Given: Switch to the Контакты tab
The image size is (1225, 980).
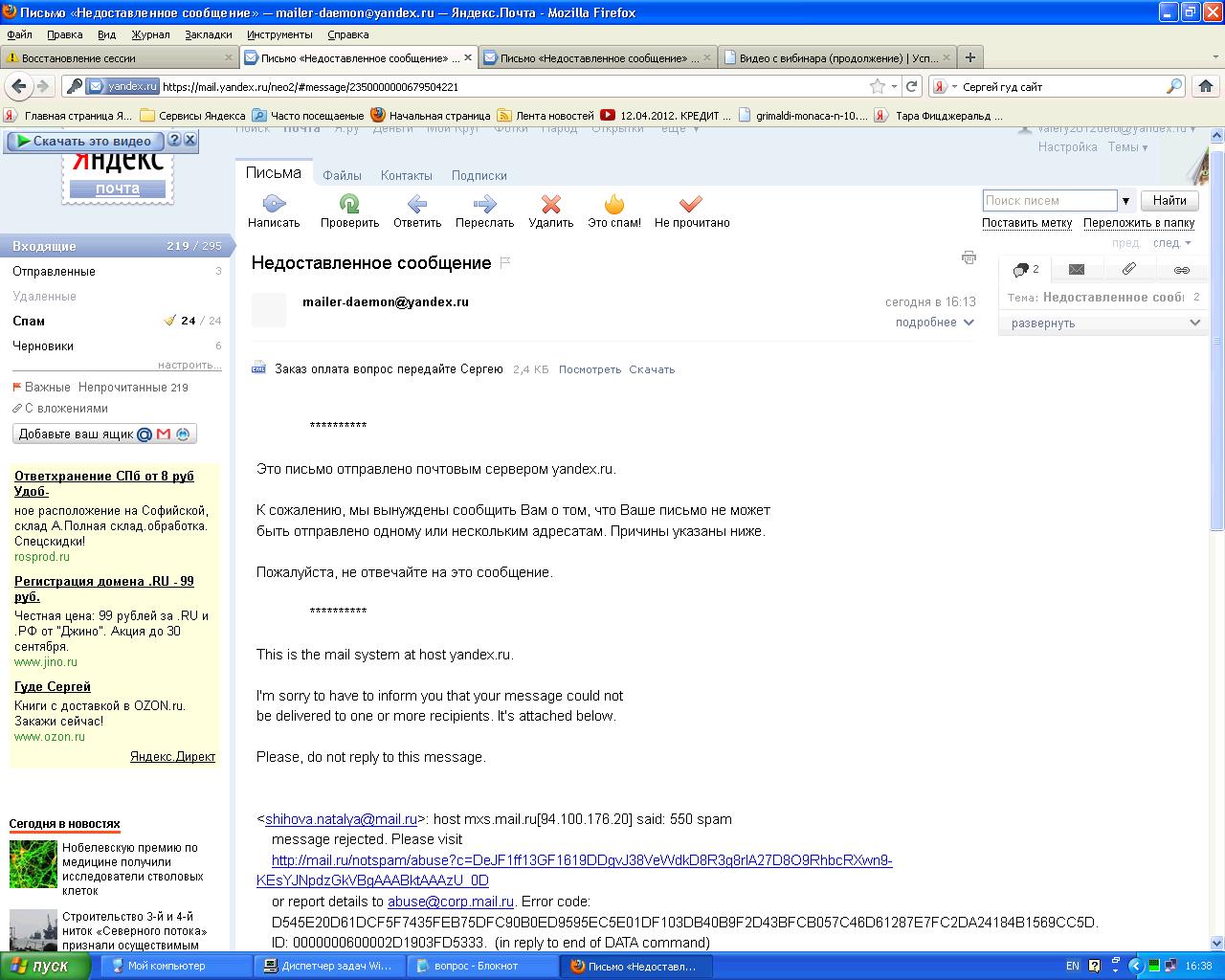Looking at the screenshot, I should click(407, 175).
